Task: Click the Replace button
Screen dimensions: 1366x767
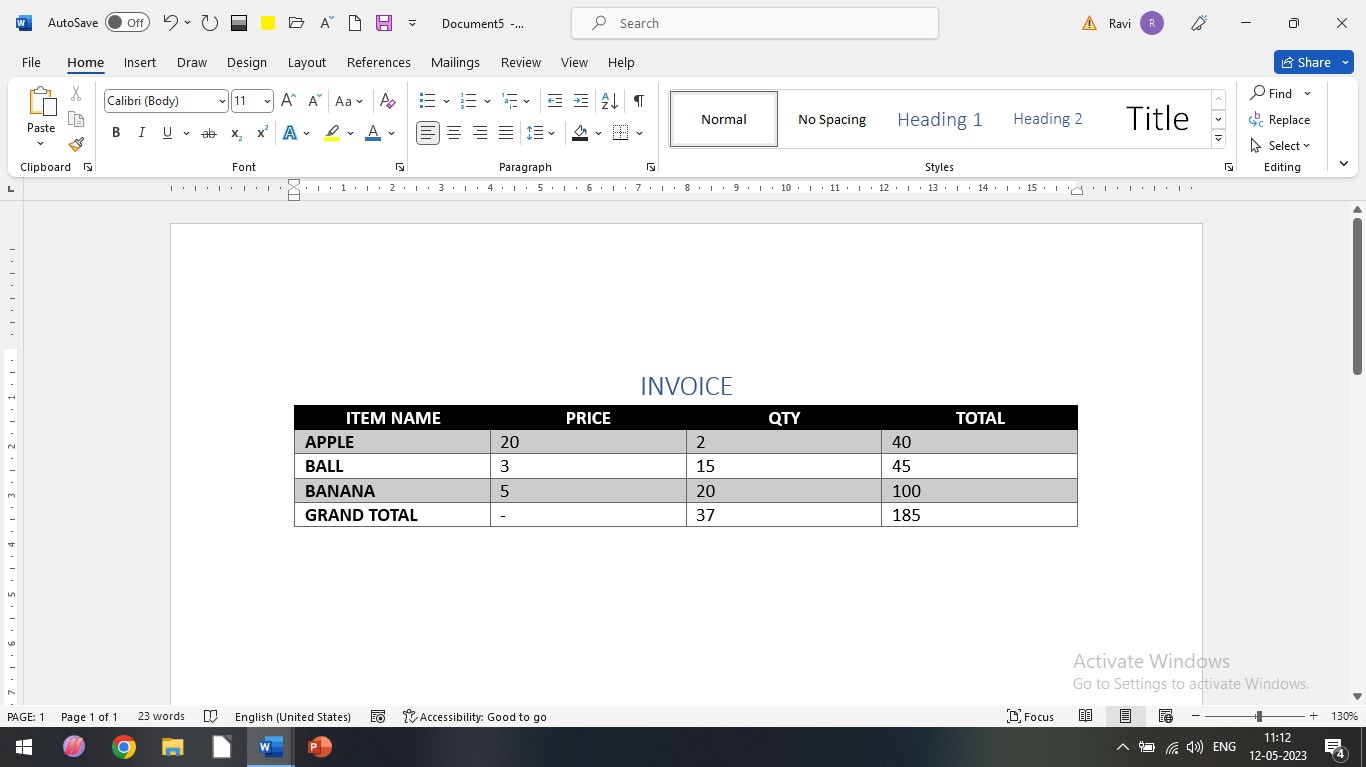Action: [1280, 120]
